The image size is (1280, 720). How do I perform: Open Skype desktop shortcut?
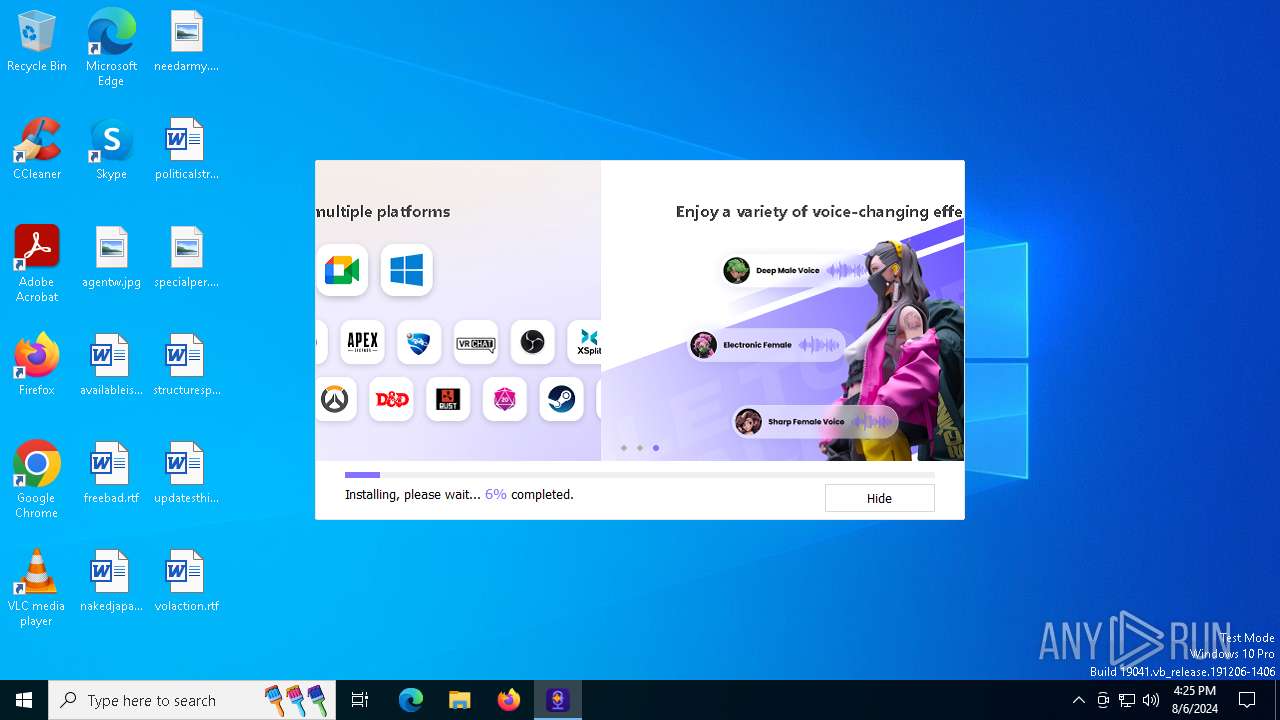coord(111,150)
